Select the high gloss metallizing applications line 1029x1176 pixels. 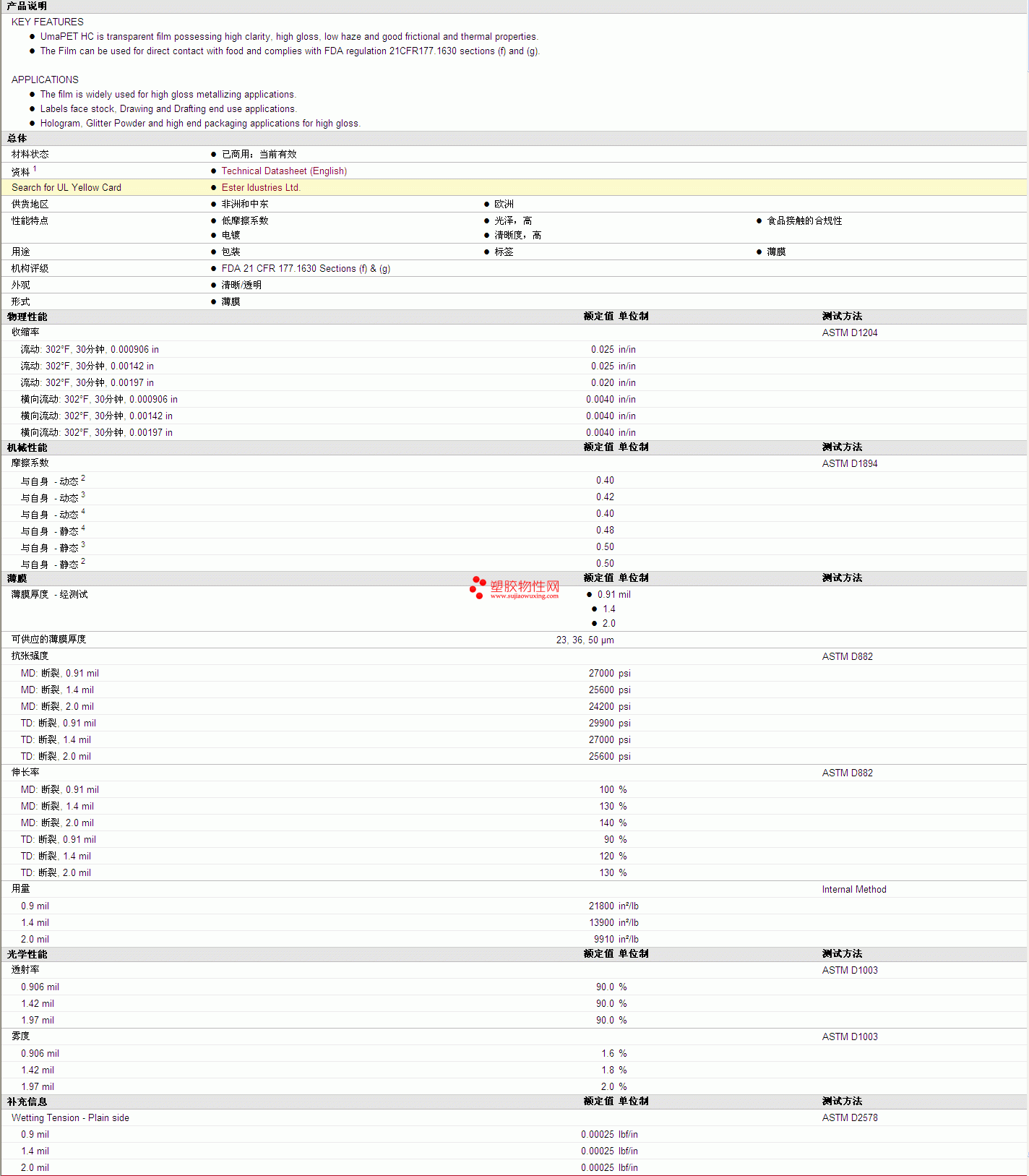tap(168, 95)
